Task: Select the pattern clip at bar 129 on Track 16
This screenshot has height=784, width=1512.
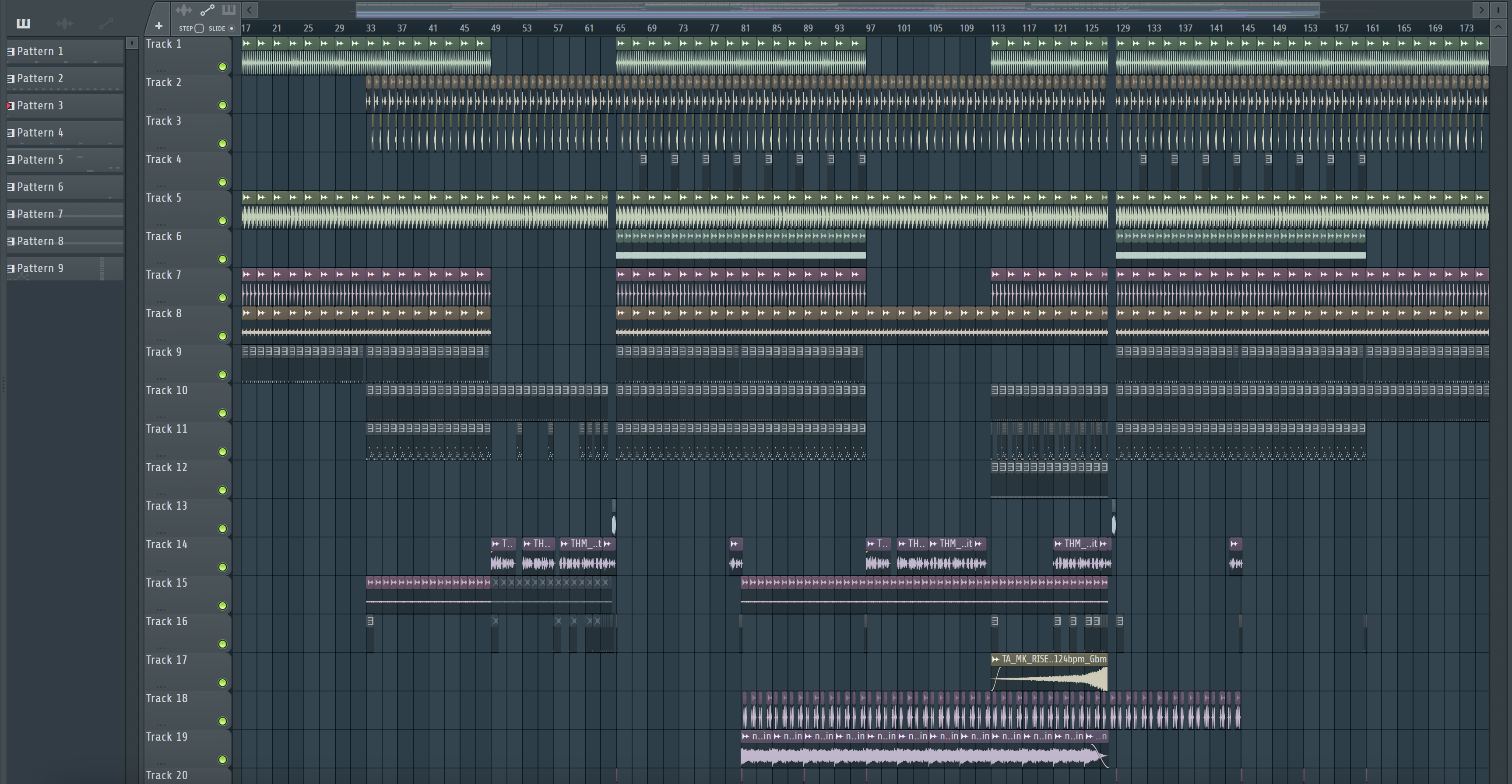Action: coord(1120,634)
